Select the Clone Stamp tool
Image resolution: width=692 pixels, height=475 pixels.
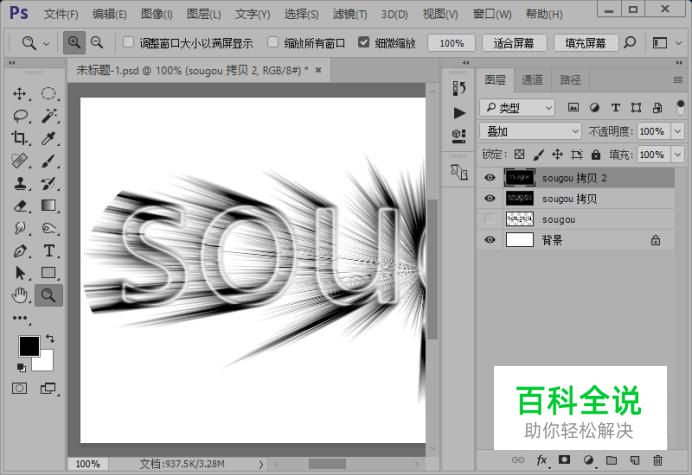click(19, 183)
